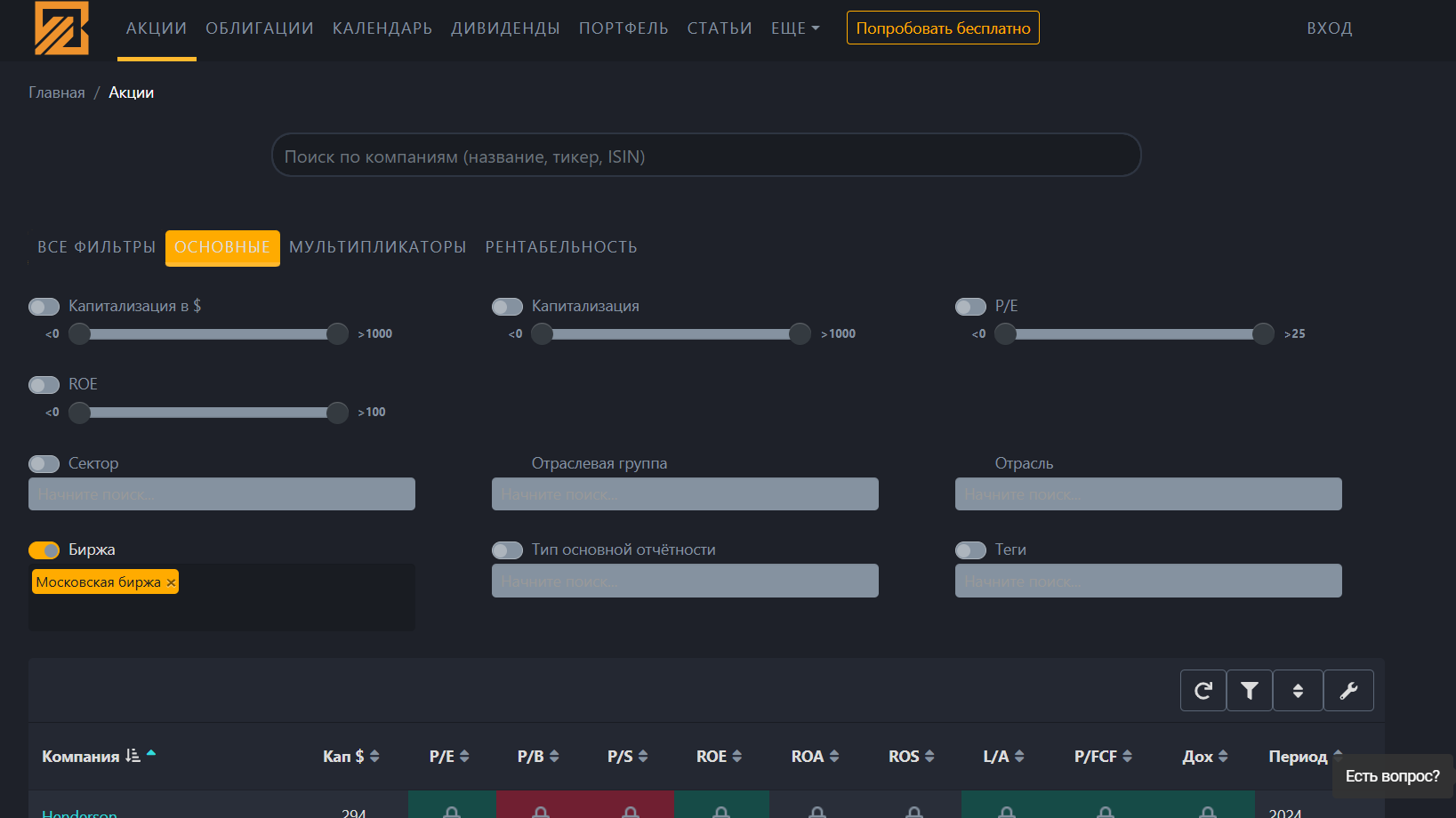Enable the Капитализация в $ toggle
1456x818 pixels.
point(44,307)
